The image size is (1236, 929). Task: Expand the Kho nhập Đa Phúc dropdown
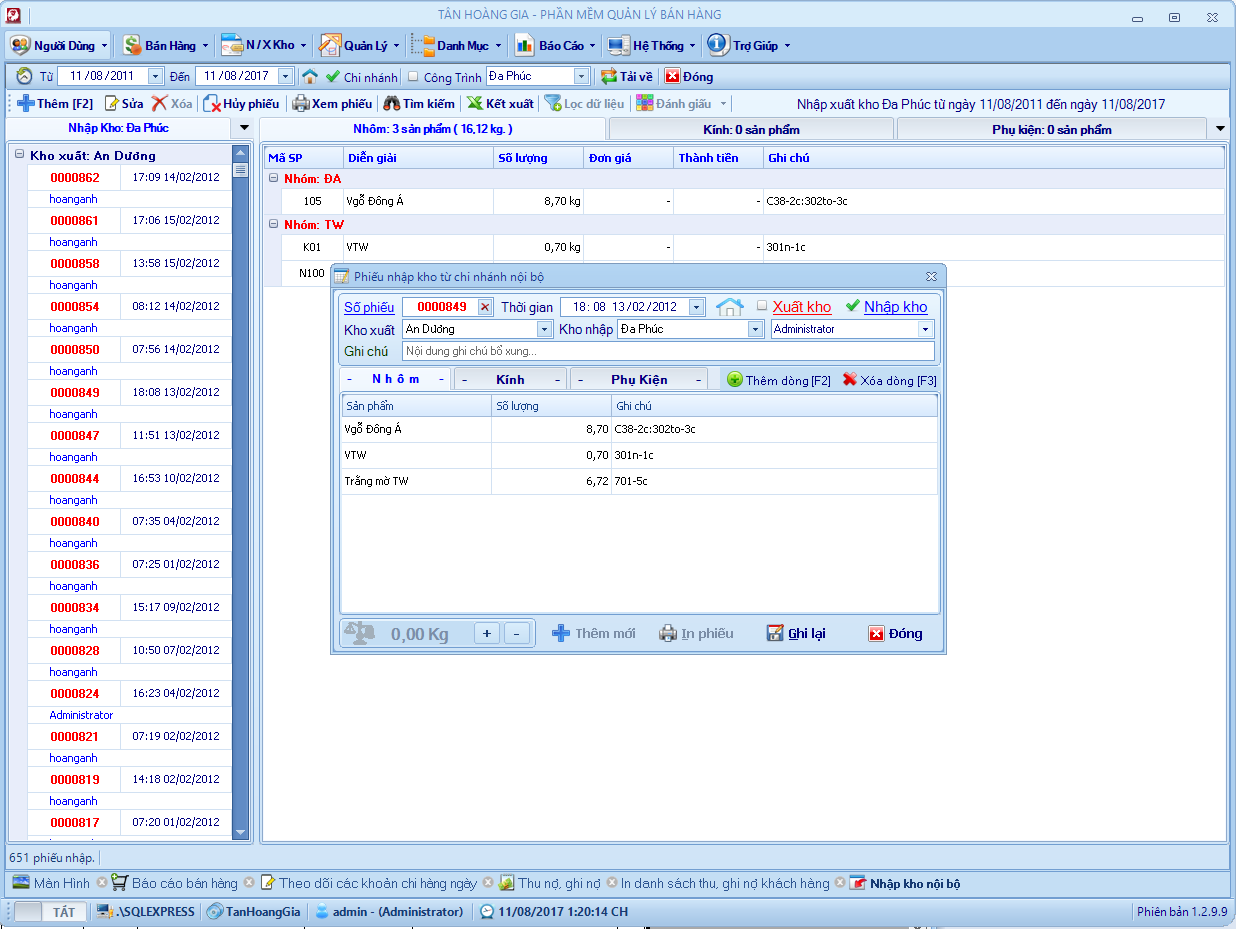coord(756,329)
